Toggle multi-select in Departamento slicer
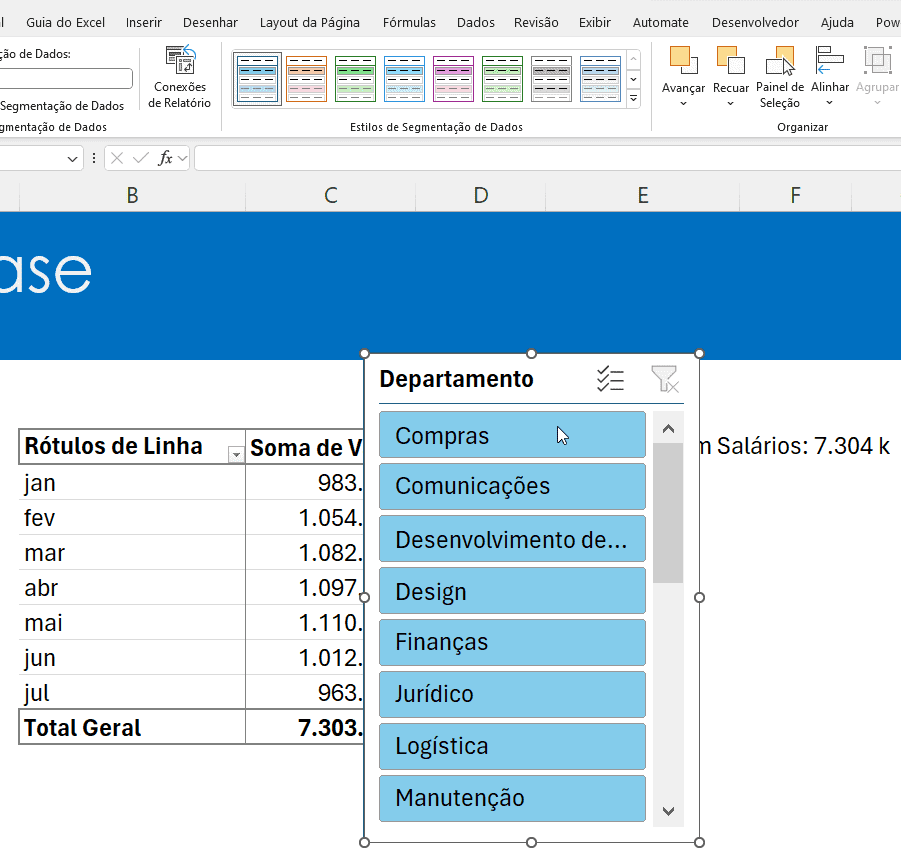 click(x=610, y=379)
